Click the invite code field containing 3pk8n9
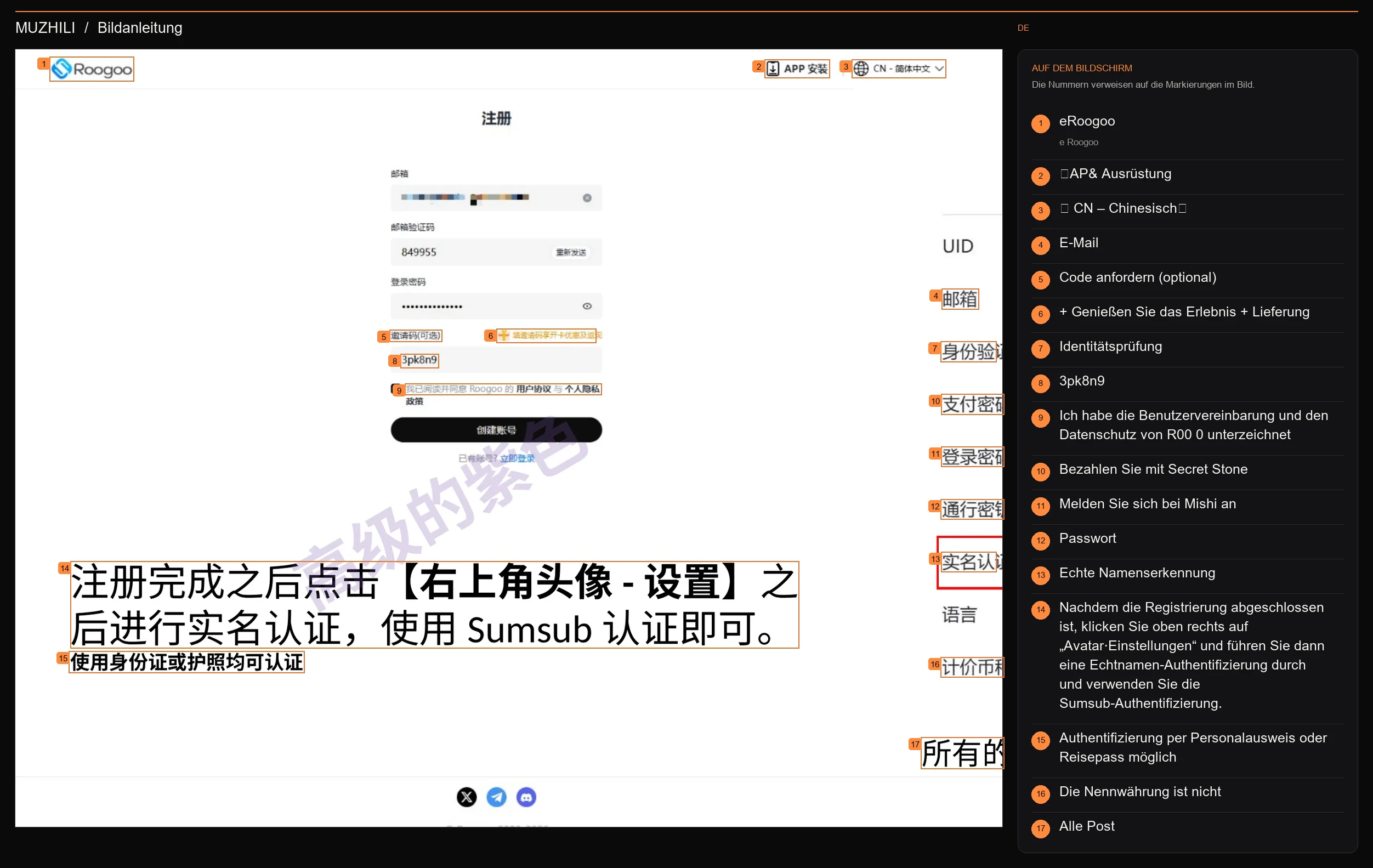 (x=496, y=360)
